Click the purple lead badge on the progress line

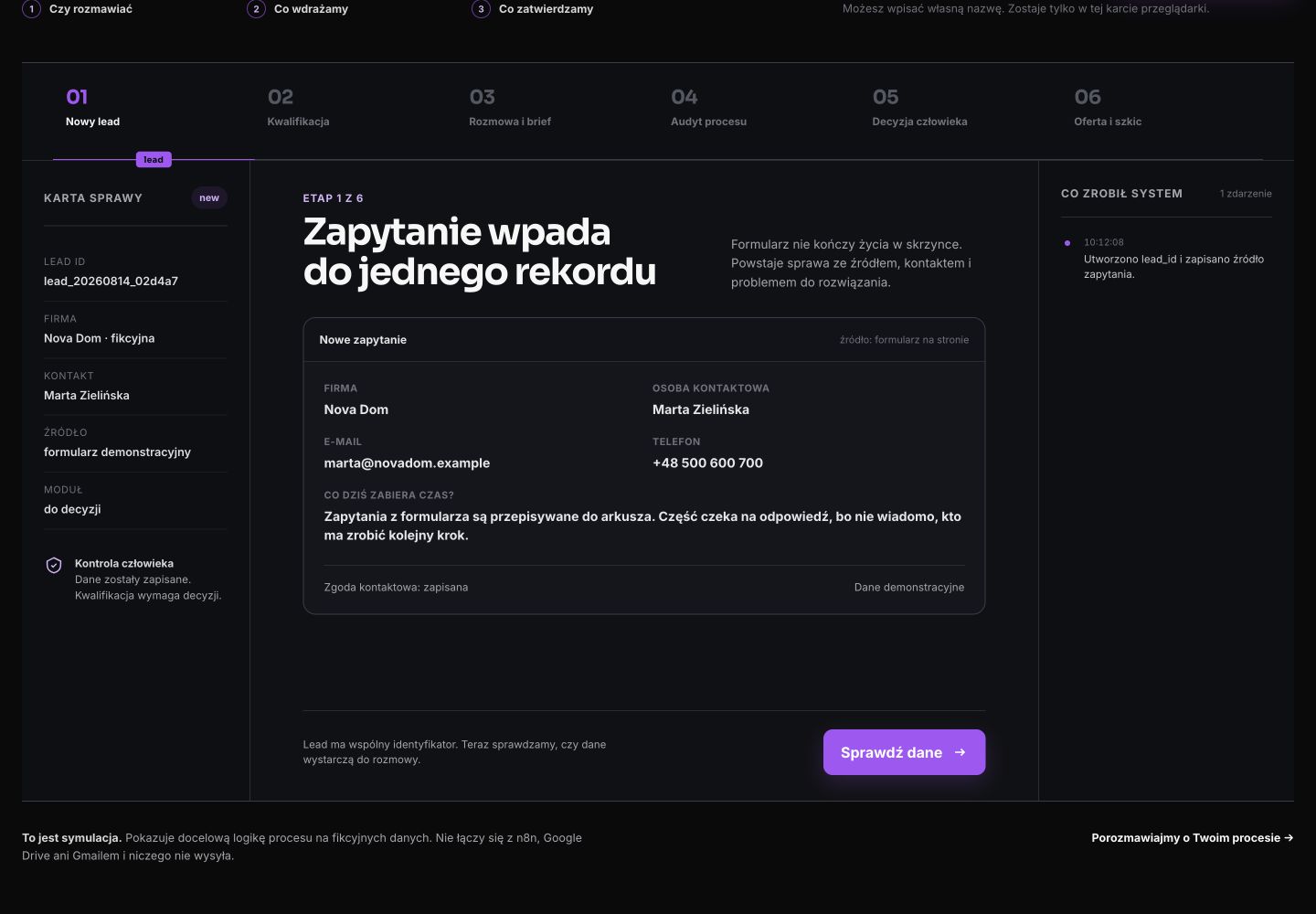(x=154, y=159)
